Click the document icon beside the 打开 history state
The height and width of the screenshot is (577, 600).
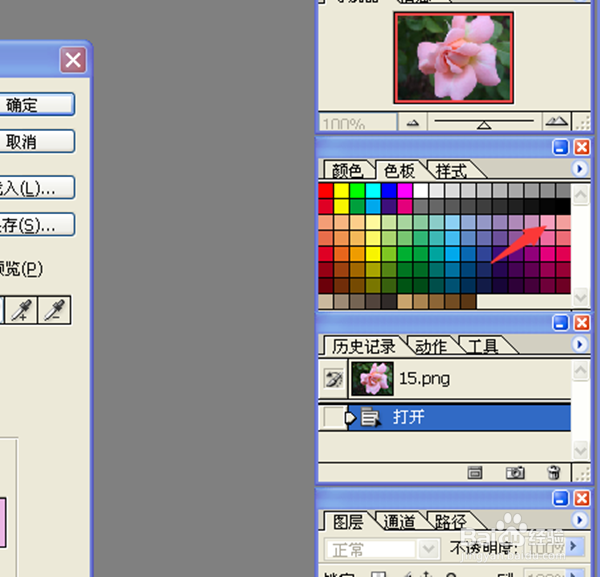[370, 417]
